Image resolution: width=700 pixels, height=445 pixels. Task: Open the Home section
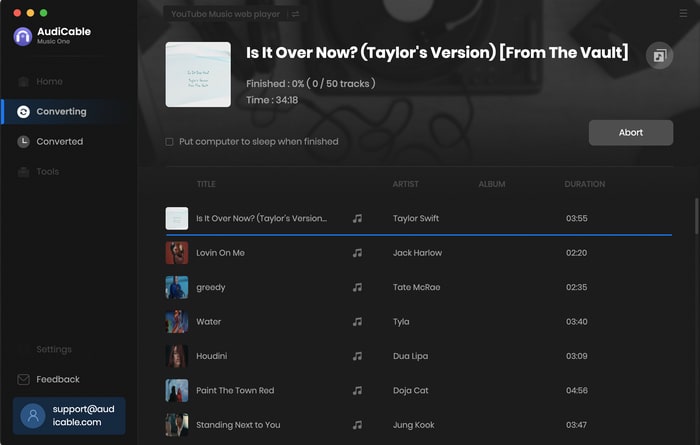(x=49, y=81)
